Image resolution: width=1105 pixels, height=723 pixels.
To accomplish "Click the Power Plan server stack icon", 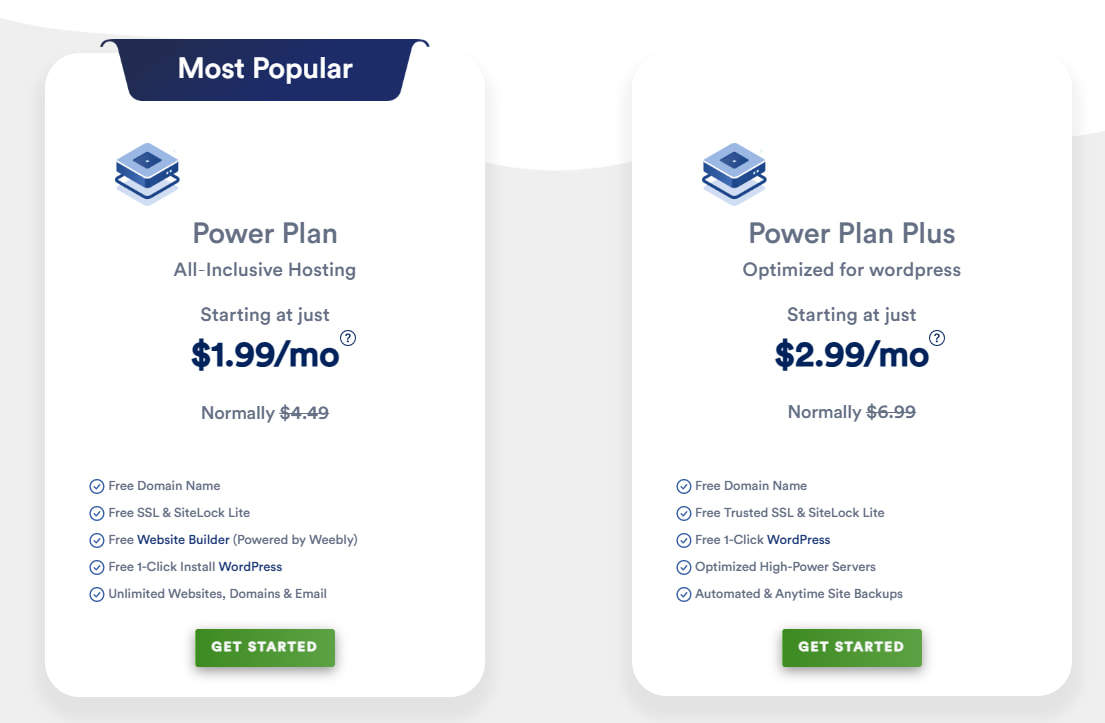I will click(x=147, y=173).
